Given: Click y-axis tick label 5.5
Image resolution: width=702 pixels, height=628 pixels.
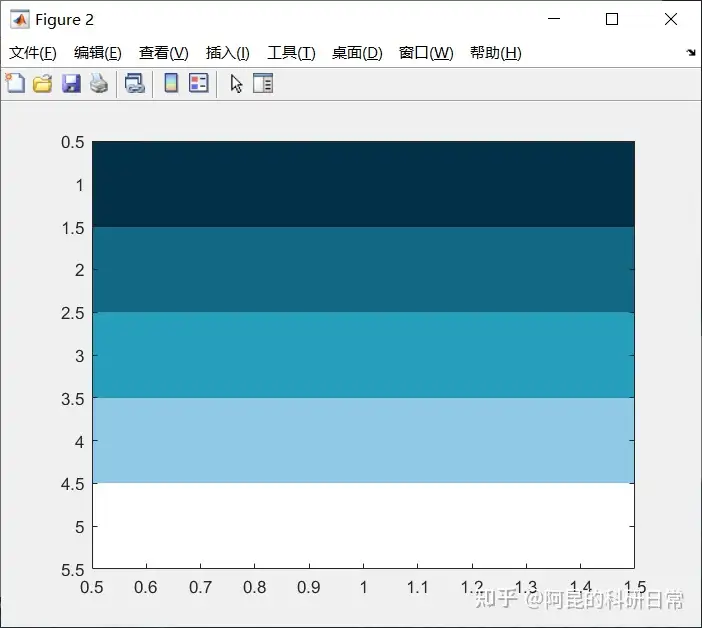Looking at the screenshot, I should pyautogui.click(x=73, y=570).
